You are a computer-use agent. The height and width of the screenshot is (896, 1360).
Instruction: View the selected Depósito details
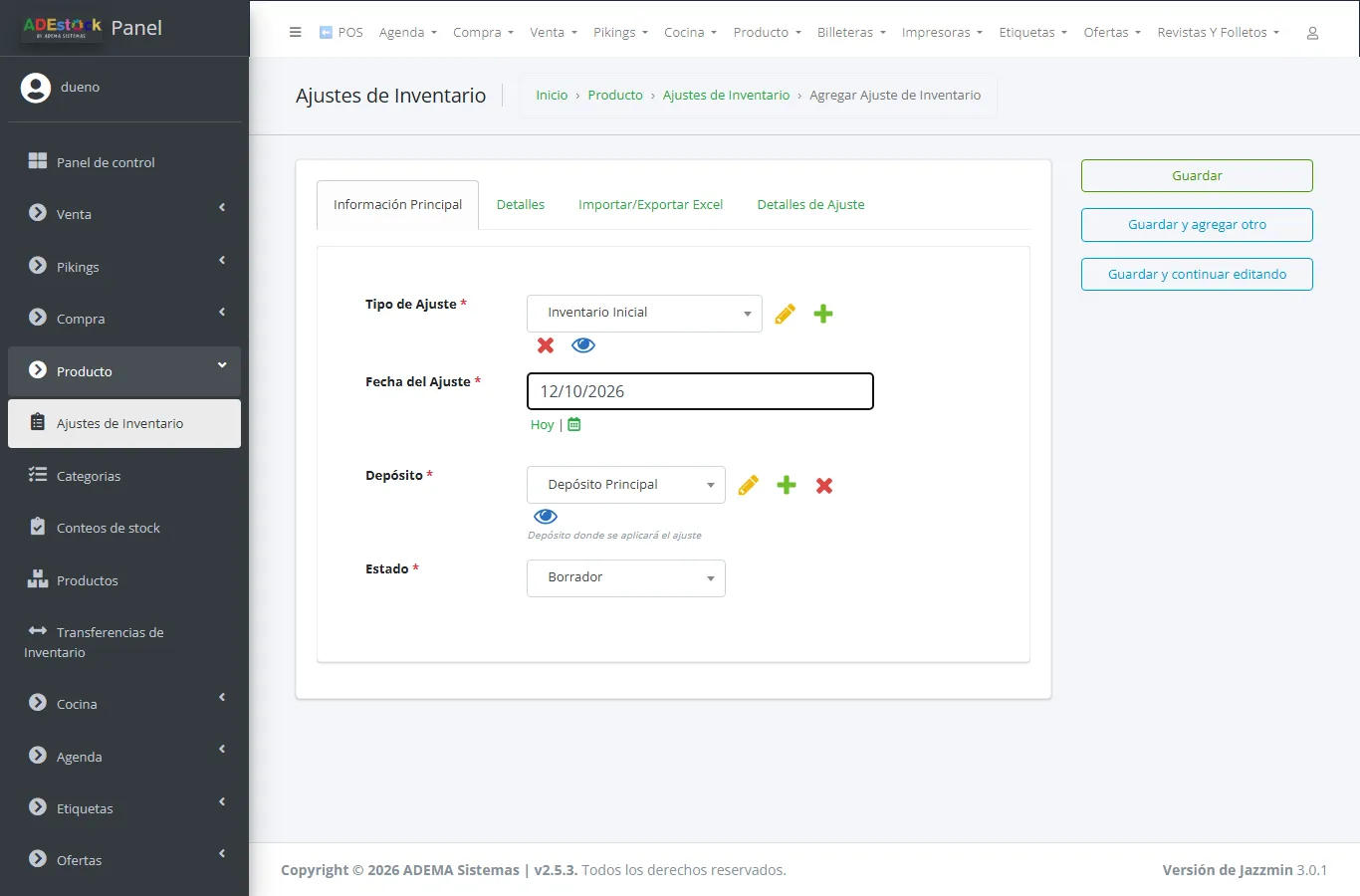(546, 517)
